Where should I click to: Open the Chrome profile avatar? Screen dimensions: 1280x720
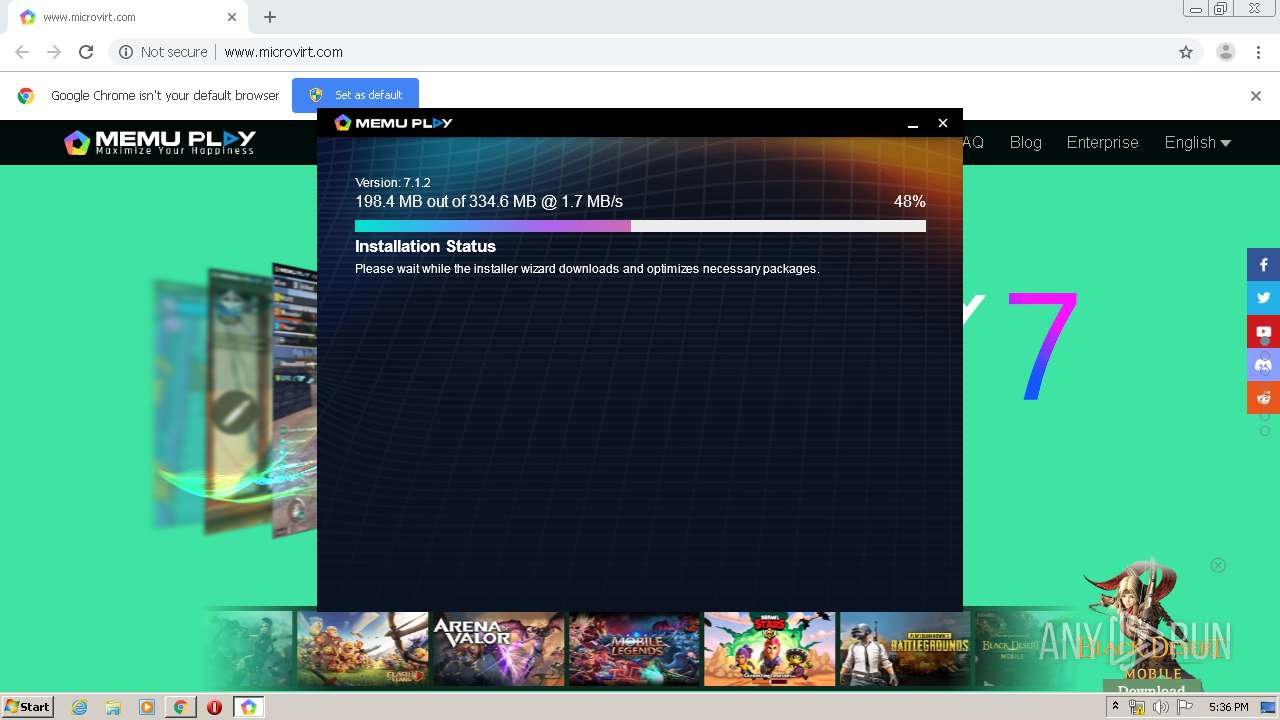[1226, 52]
